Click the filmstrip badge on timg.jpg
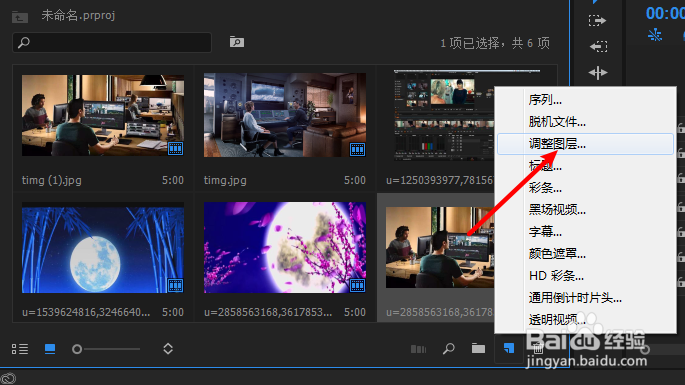685x385 pixels. click(x=357, y=149)
